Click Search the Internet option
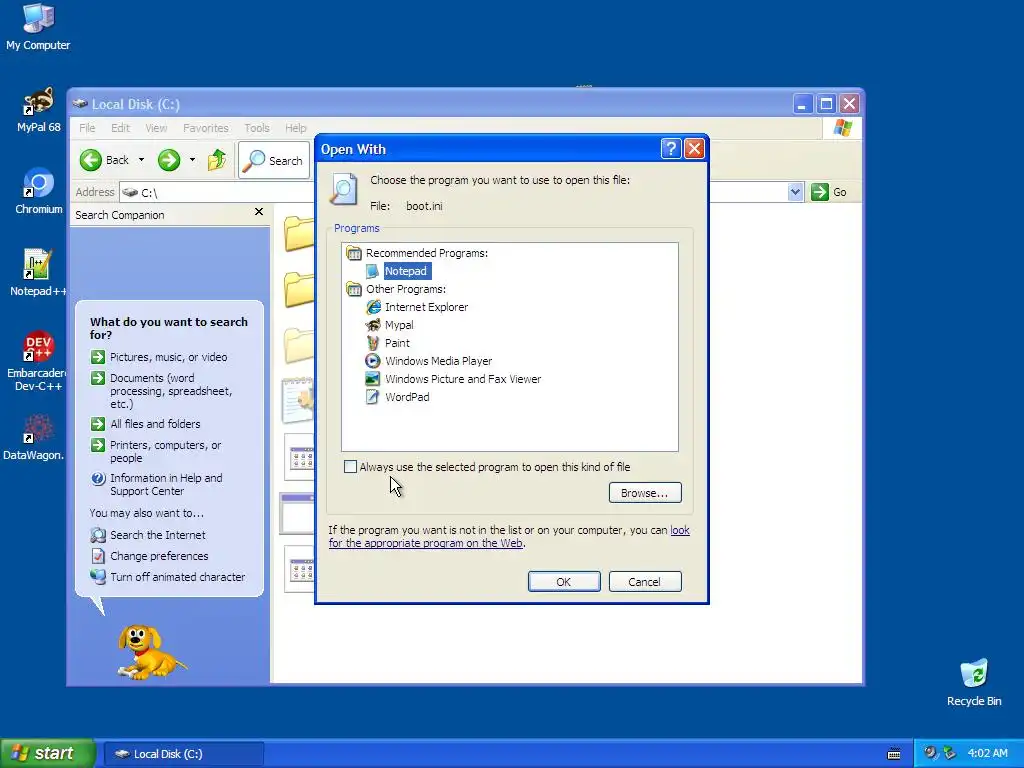This screenshot has height=768, width=1024. [x=148, y=535]
